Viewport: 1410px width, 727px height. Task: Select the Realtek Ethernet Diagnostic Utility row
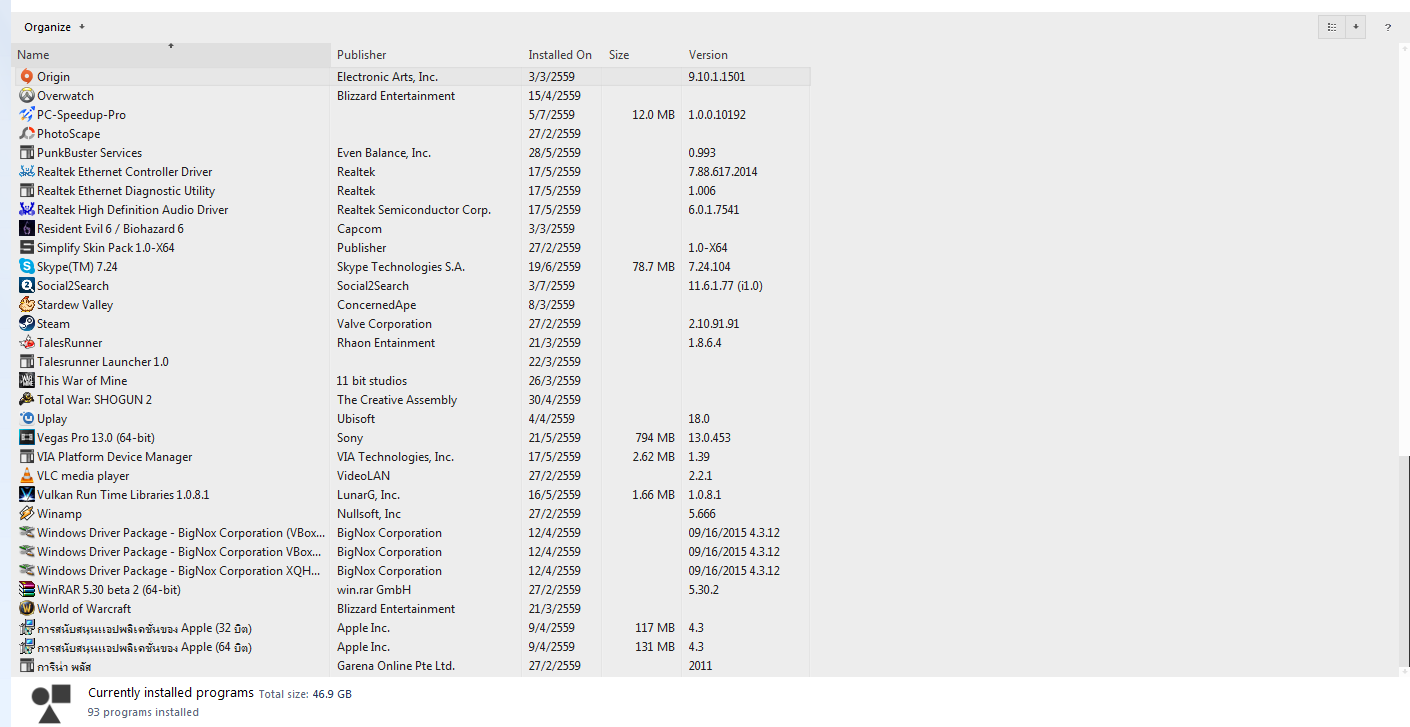tap(411, 191)
